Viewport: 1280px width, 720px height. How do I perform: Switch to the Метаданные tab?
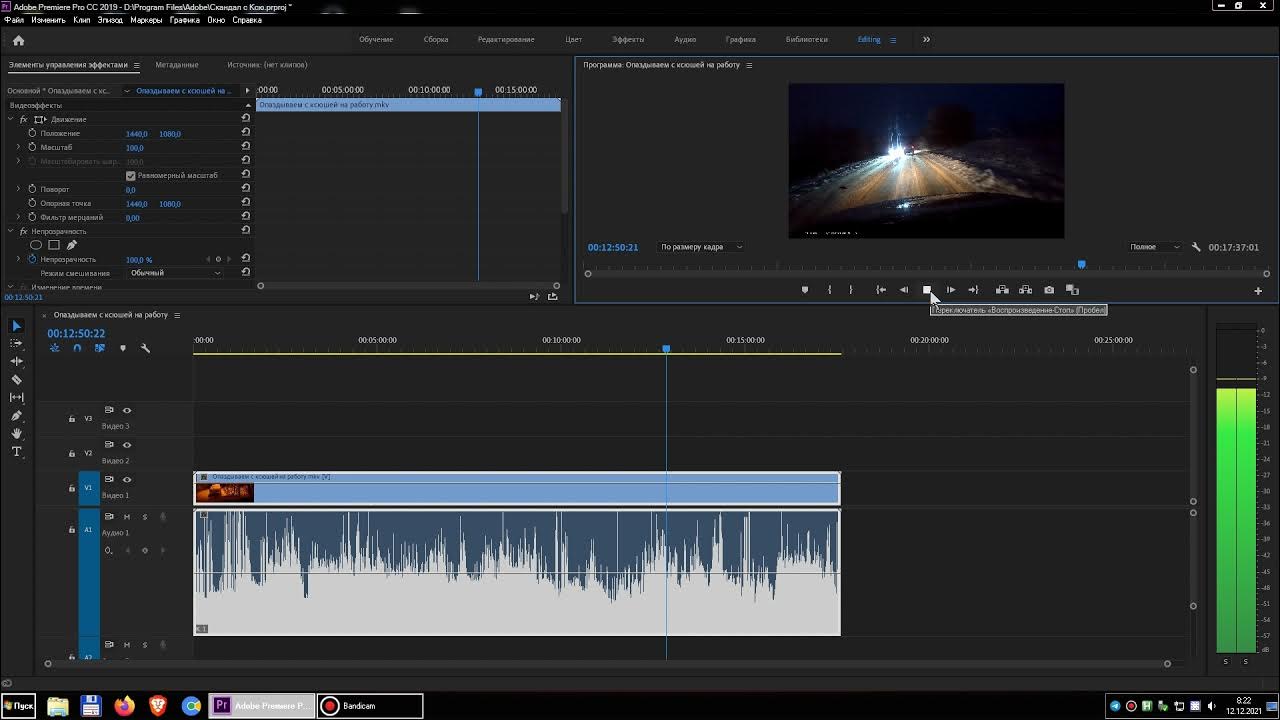(x=177, y=65)
